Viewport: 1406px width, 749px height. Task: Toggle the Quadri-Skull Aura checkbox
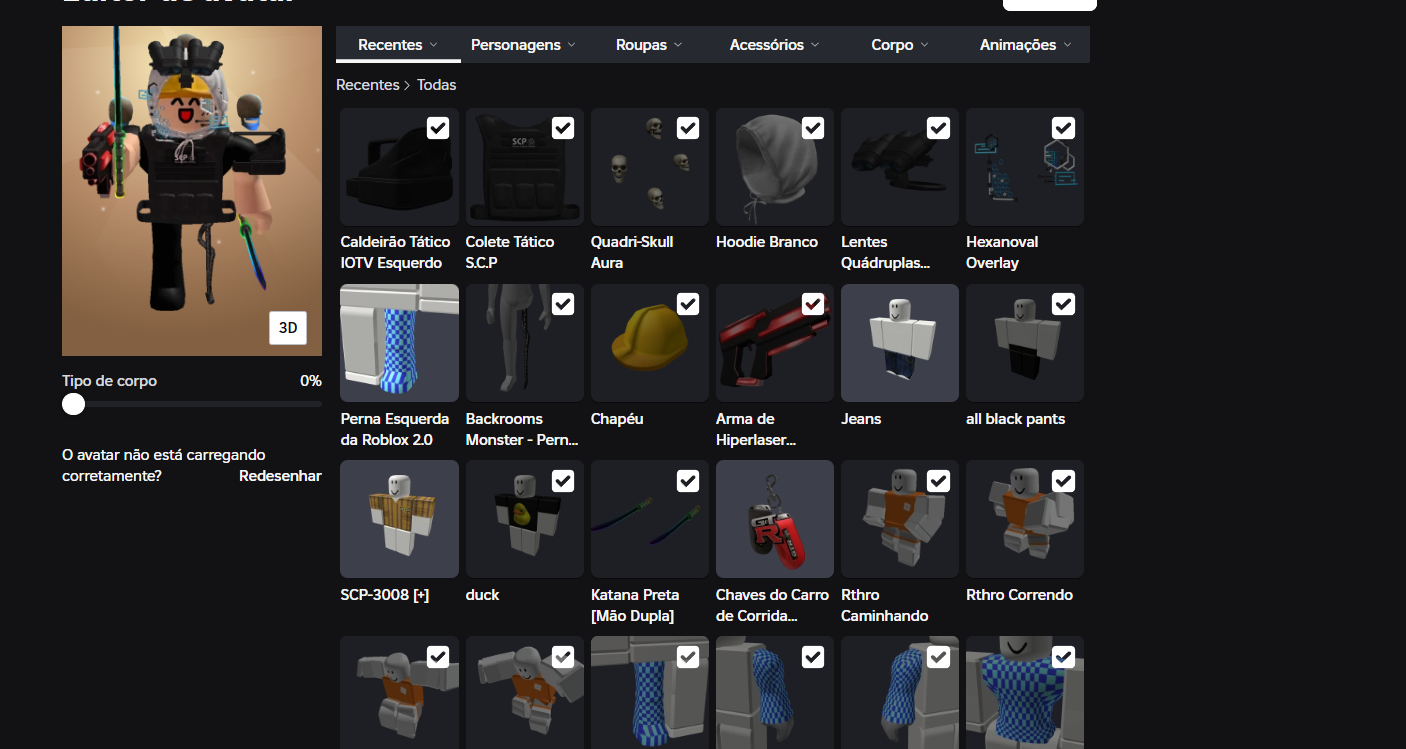click(x=688, y=128)
